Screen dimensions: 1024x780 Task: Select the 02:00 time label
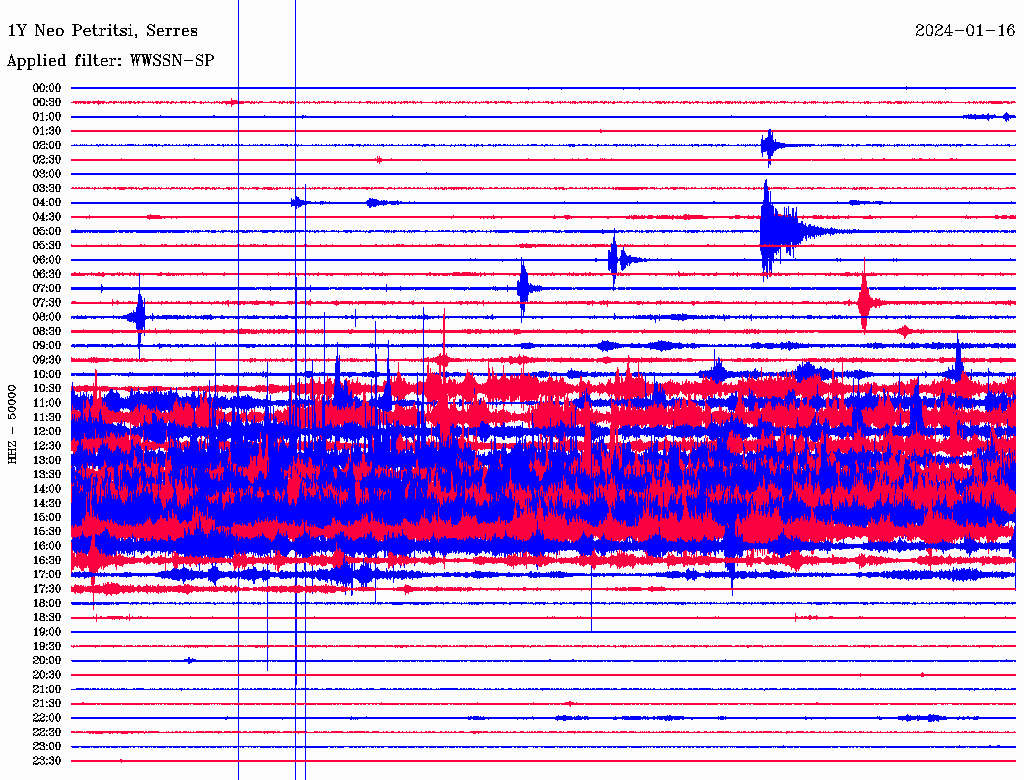coord(47,145)
